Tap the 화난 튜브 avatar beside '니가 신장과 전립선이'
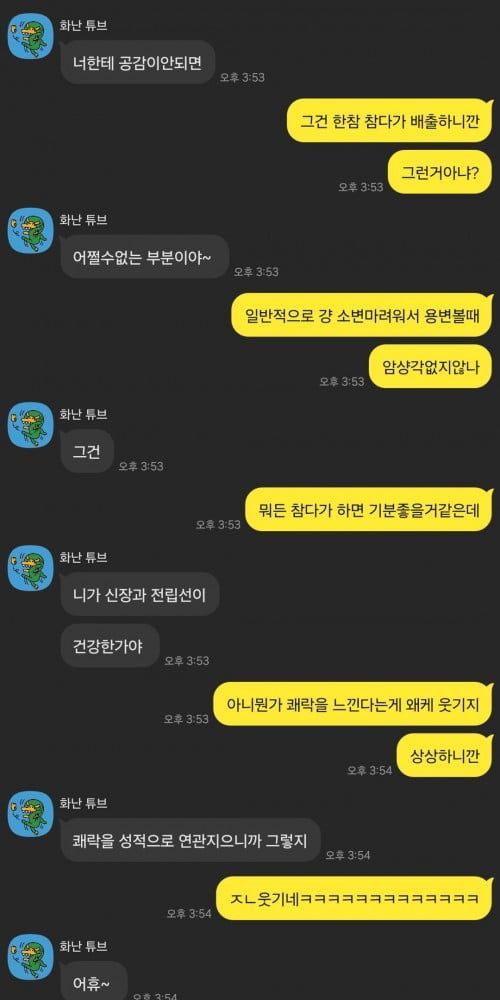500x1000 pixels. coord(30,568)
